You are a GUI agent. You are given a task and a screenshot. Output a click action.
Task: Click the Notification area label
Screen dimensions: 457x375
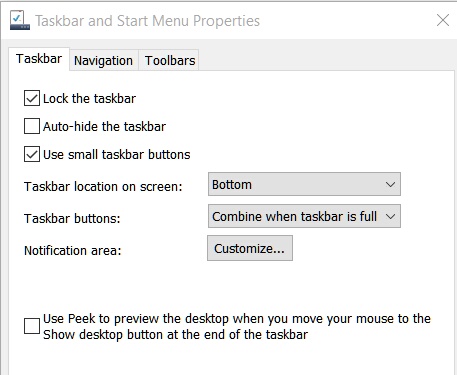tap(73, 251)
